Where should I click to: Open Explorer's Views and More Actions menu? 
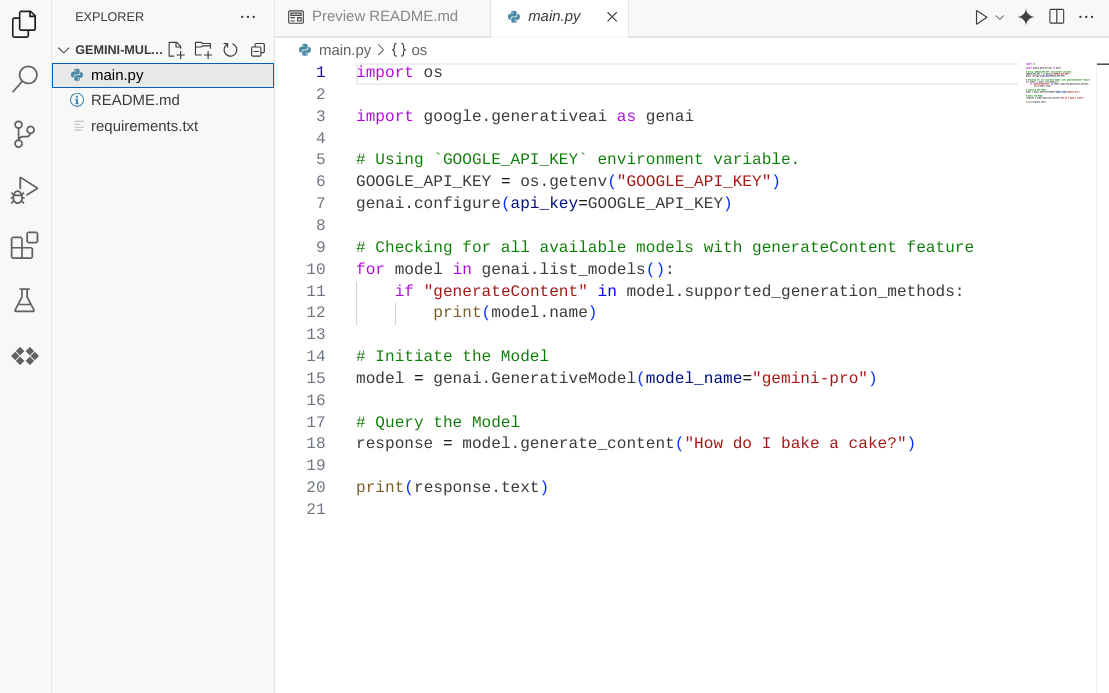248,16
